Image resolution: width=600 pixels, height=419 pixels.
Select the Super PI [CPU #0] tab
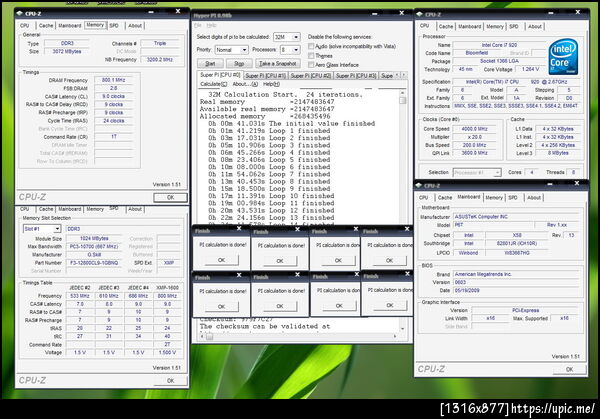coord(220,75)
